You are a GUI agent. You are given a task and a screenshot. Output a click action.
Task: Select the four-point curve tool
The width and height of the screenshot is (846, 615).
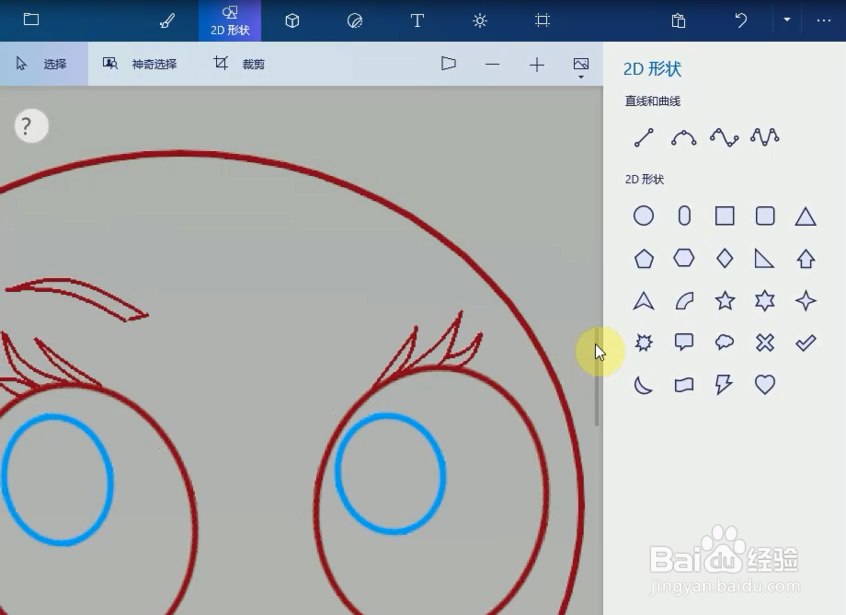click(x=724, y=138)
